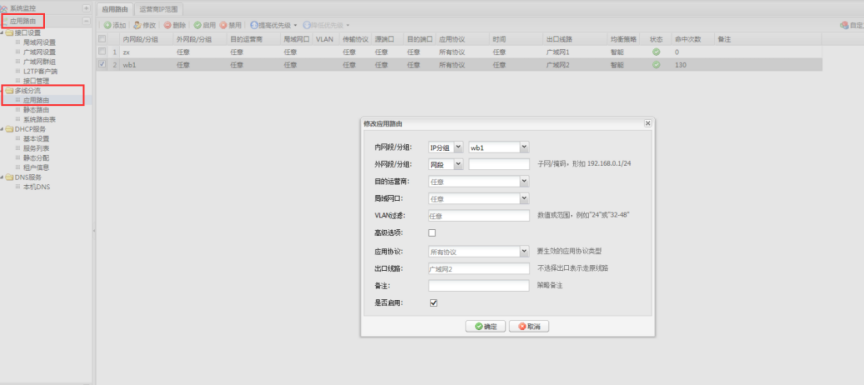
Task: Click the VLAN过滤 input field
Action: pyautogui.click(x=478, y=216)
